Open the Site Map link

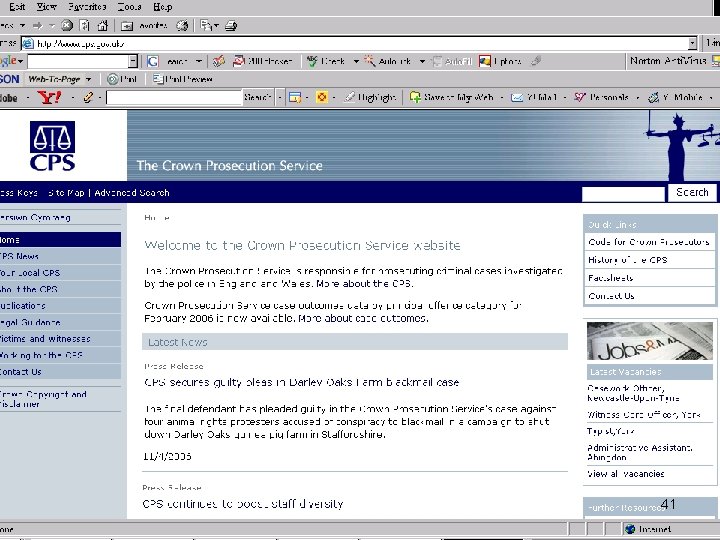tap(67, 193)
